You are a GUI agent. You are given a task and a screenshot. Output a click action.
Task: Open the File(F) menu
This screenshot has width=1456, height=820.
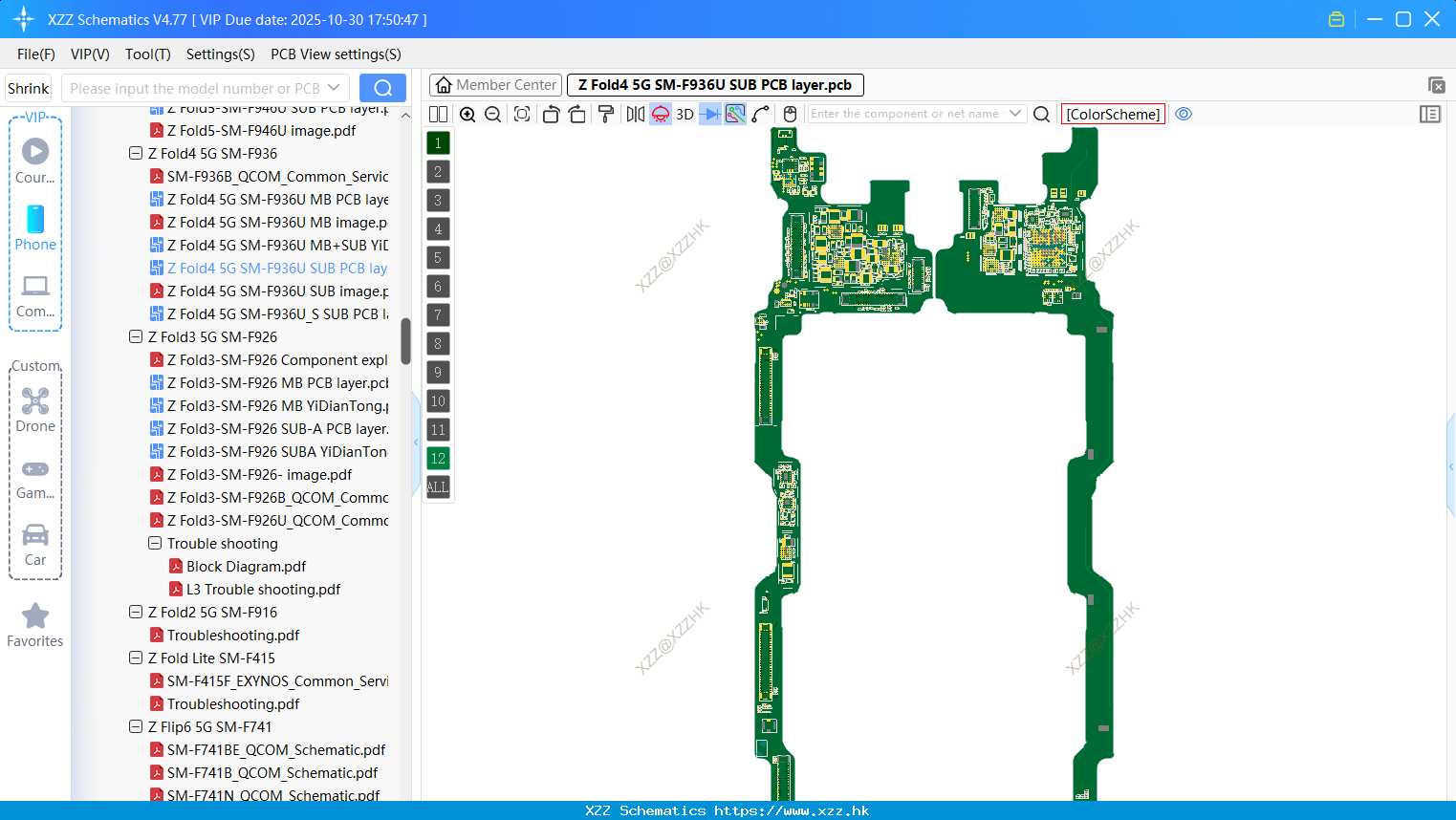click(x=36, y=54)
